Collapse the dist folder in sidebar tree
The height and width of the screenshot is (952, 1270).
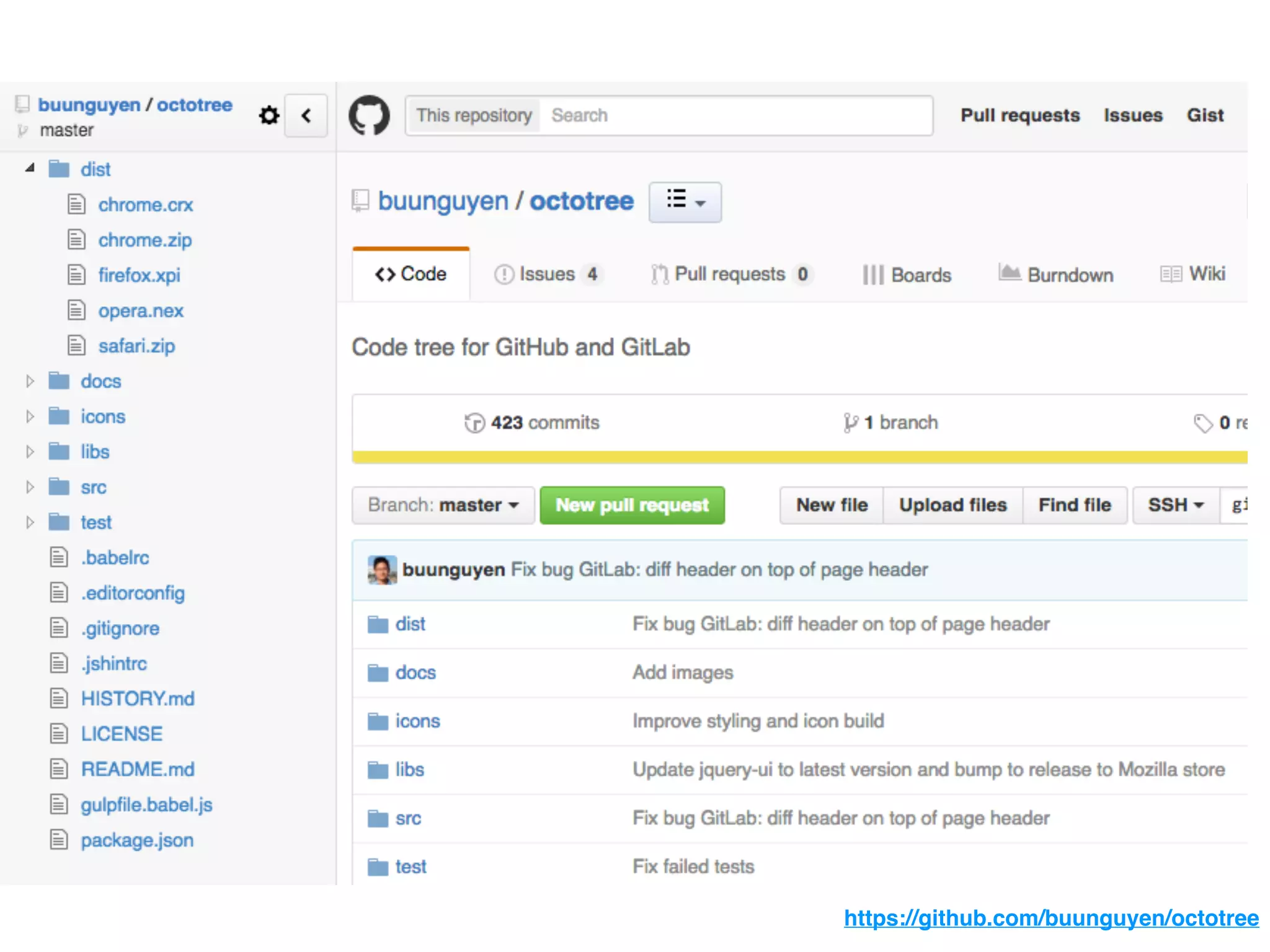[29, 168]
